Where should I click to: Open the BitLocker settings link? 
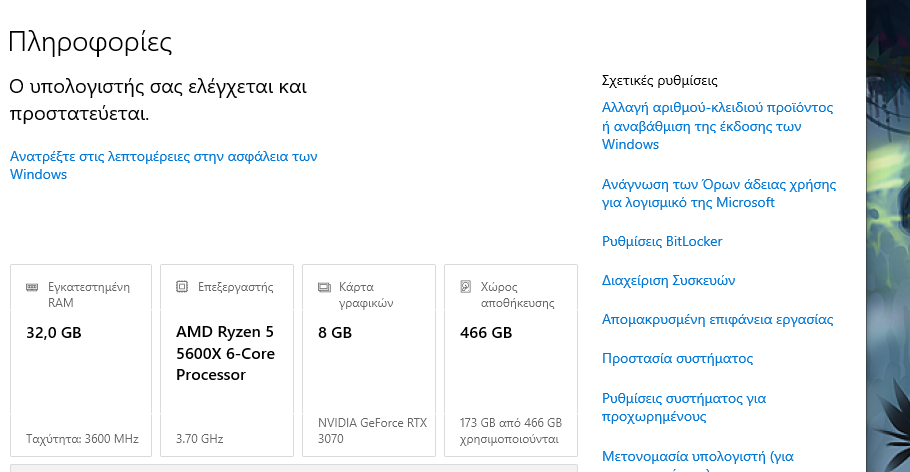pos(662,242)
